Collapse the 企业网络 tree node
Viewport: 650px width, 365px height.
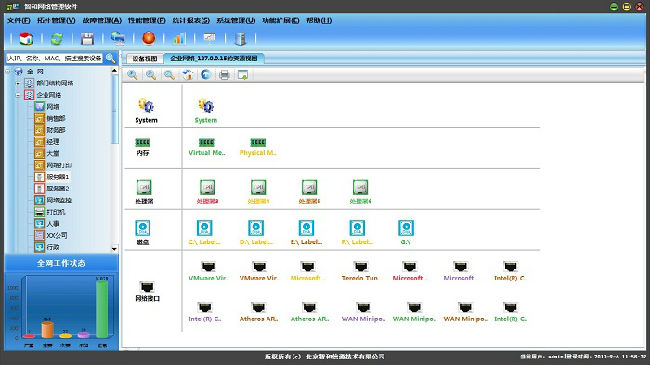coord(18,95)
